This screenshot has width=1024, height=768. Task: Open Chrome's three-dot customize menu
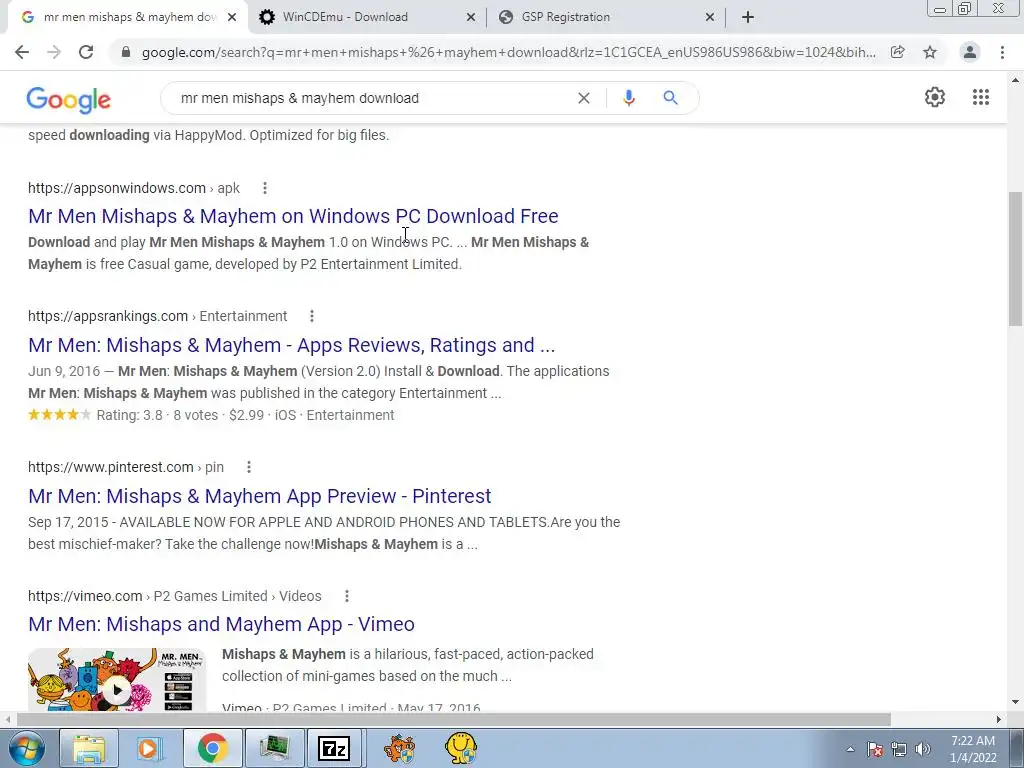pyautogui.click(x=1002, y=52)
